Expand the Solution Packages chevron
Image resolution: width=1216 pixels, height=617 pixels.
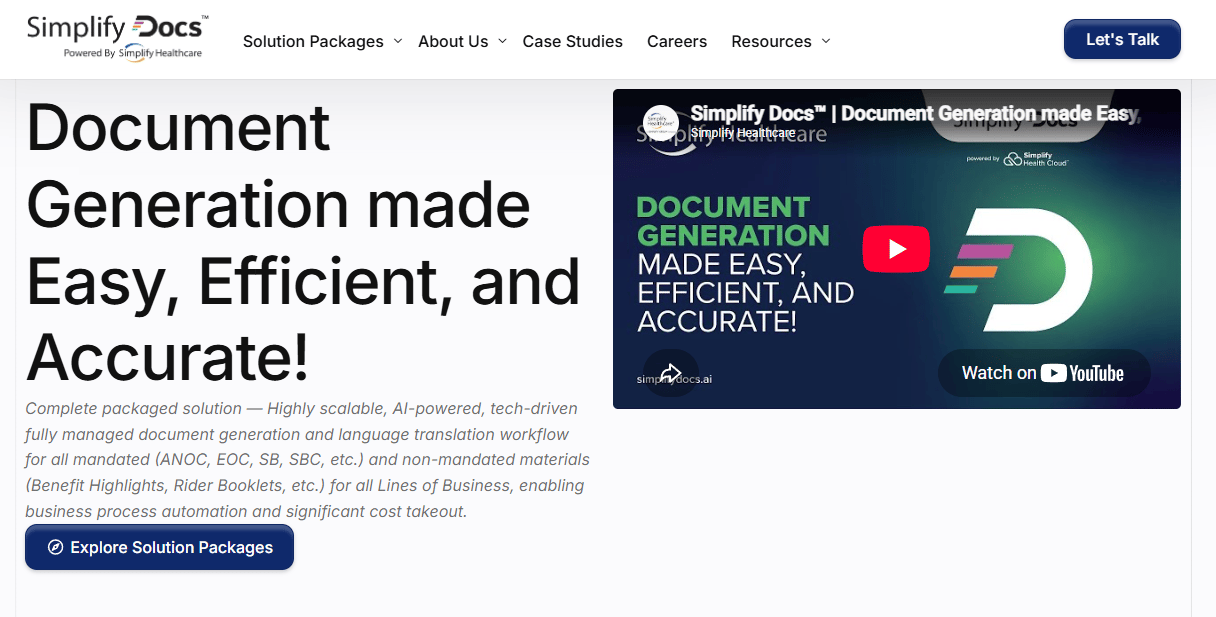(397, 41)
